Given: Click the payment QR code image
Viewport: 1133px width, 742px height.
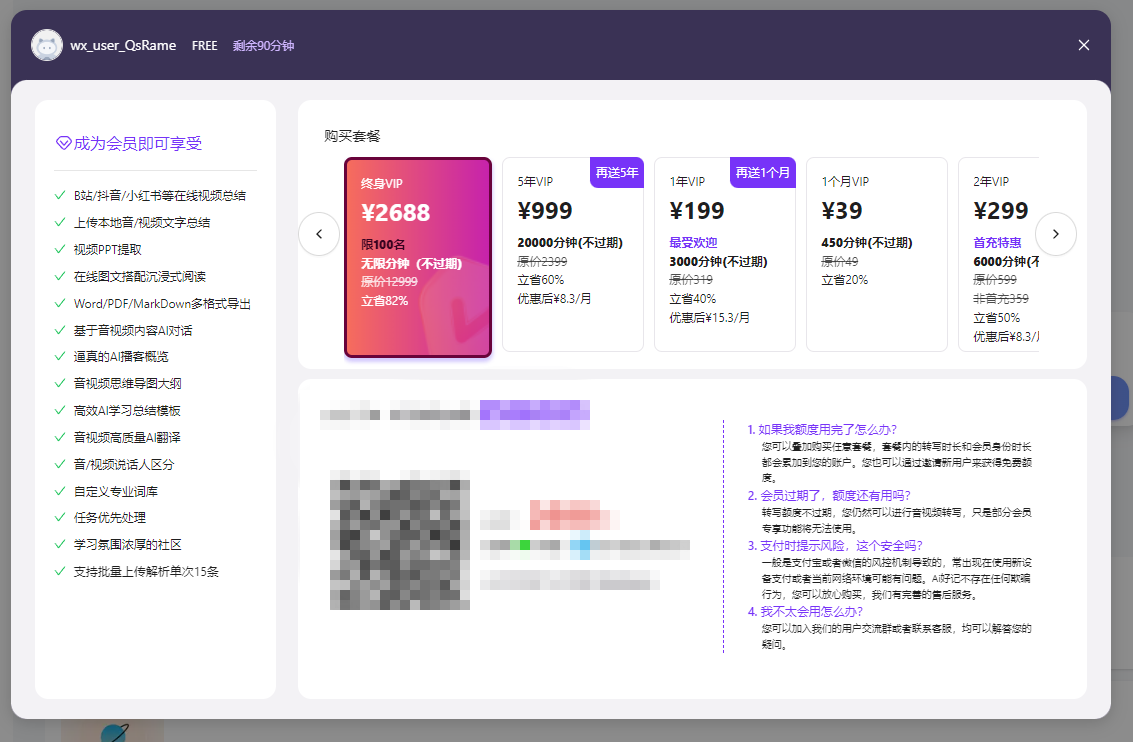Looking at the screenshot, I should 400,539.
